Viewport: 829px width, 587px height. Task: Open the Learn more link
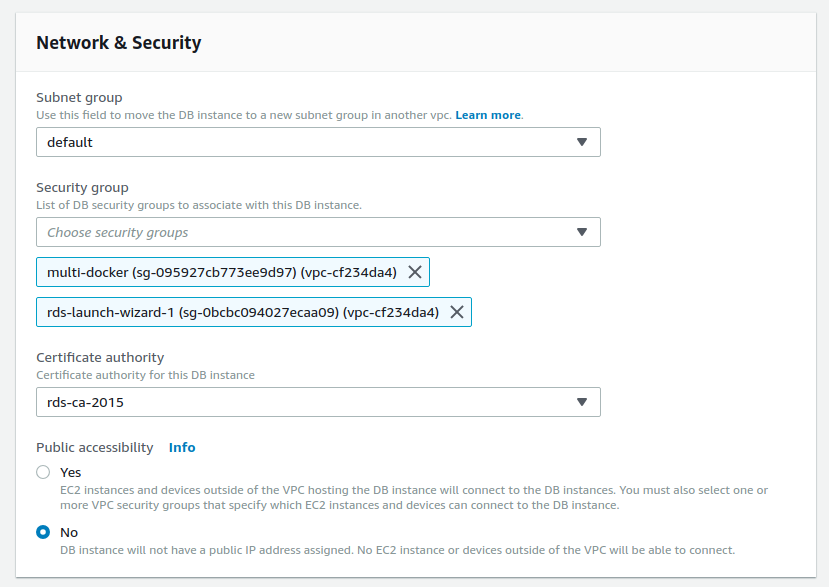click(x=488, y=115)
